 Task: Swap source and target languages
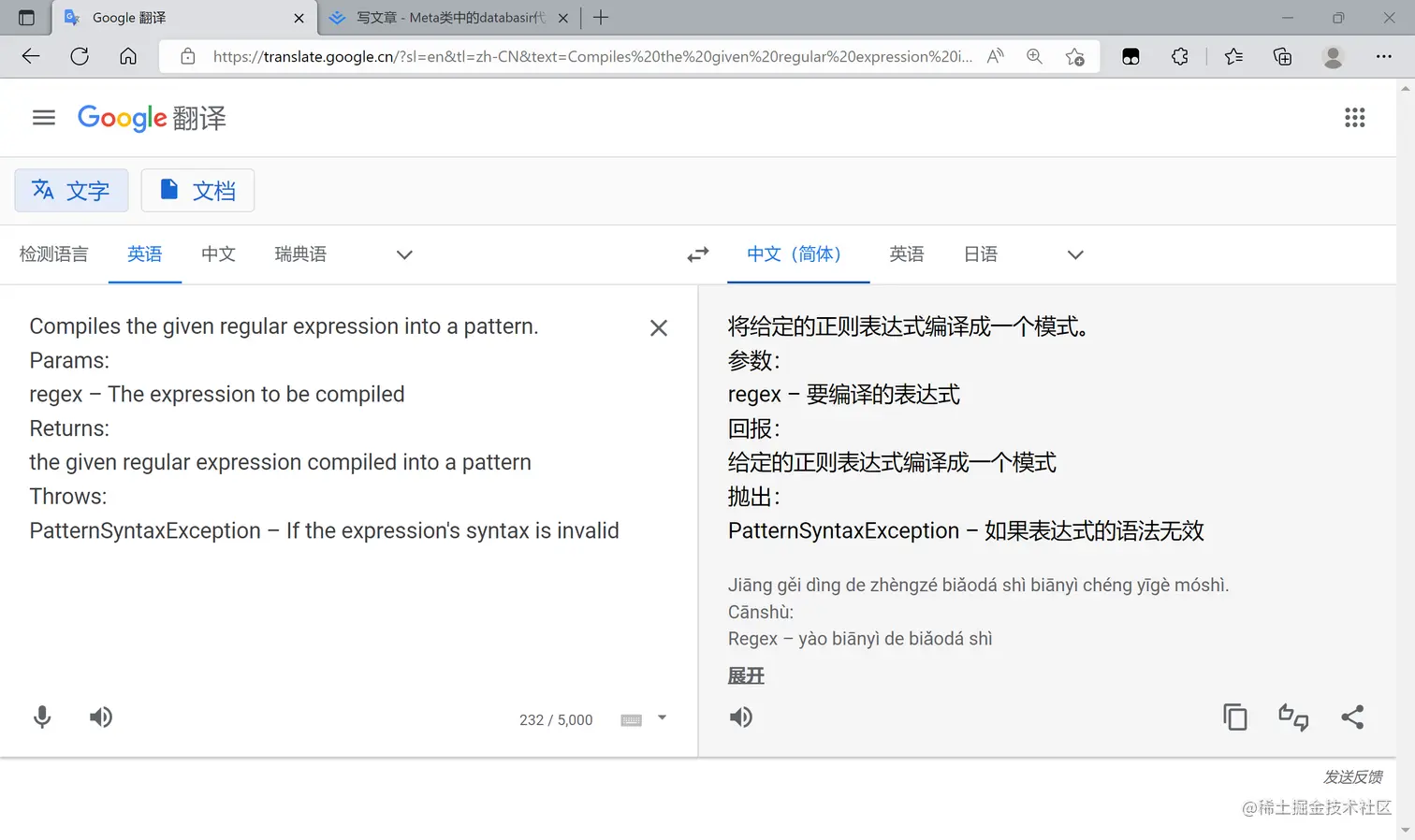pyautogui.click(x=698, y=254)
